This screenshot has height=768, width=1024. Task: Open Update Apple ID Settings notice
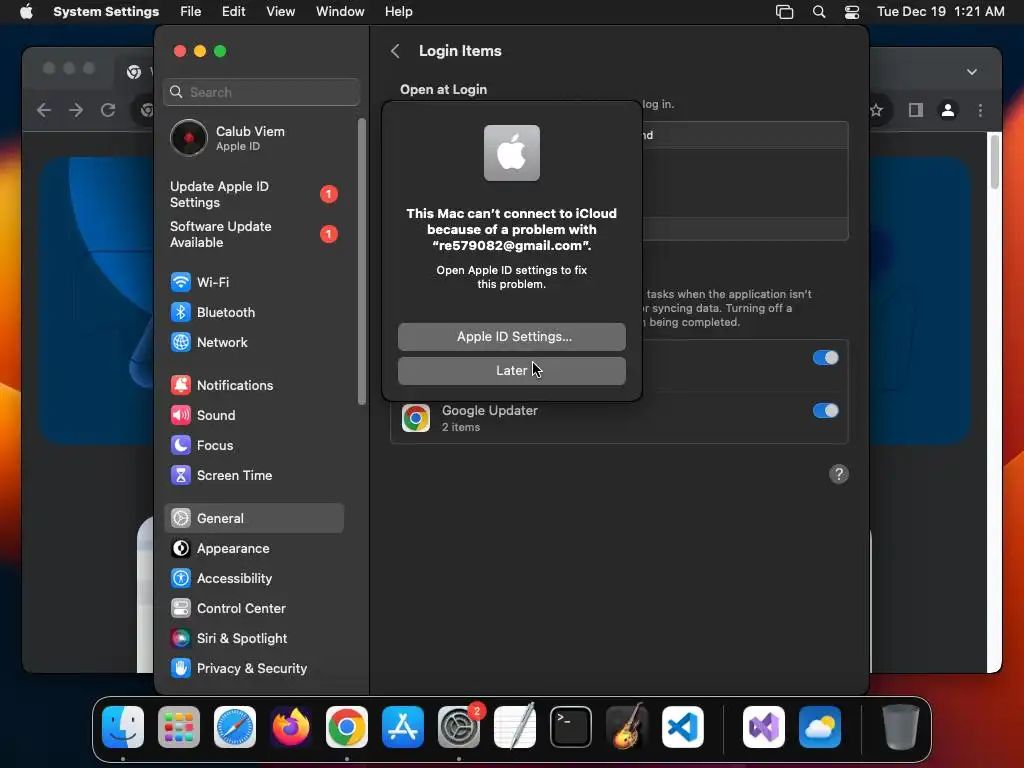pos(253,195)
